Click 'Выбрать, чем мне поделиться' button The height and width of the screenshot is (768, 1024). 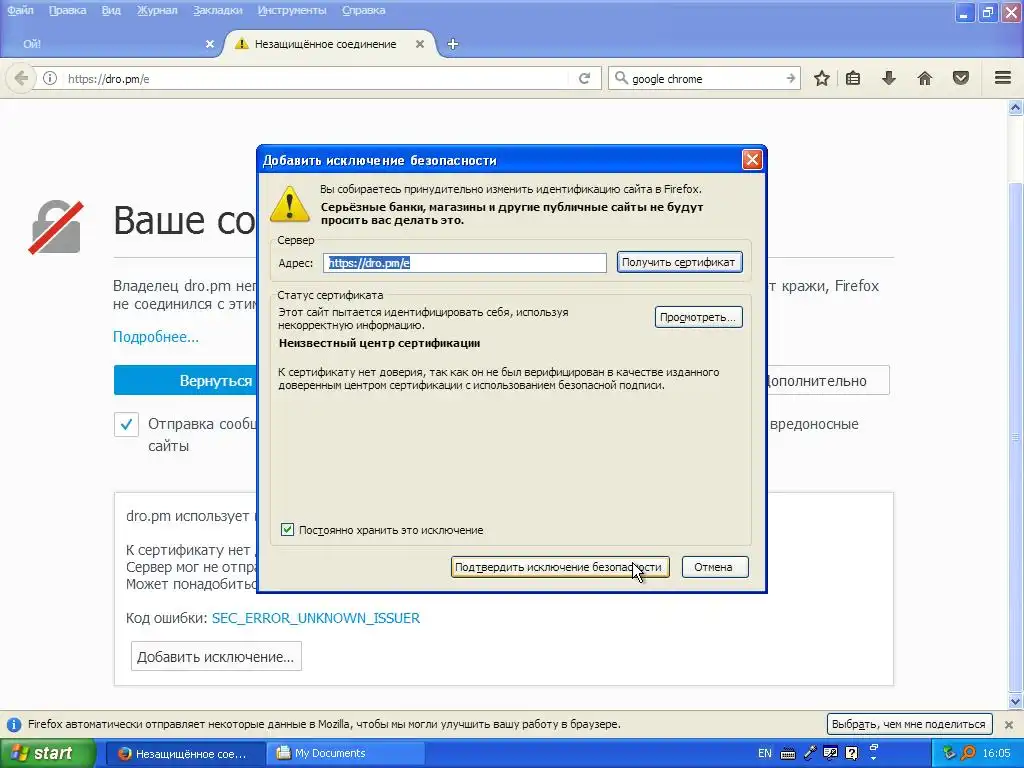(909, 724)
